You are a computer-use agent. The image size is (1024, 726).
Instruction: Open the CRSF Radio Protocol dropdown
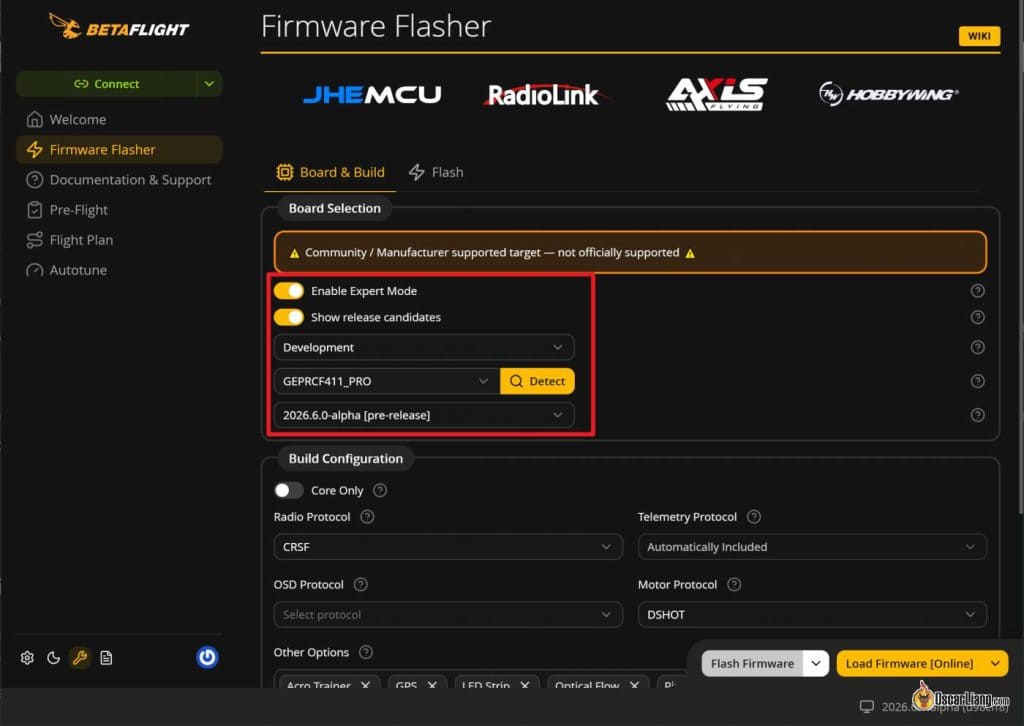448,547
